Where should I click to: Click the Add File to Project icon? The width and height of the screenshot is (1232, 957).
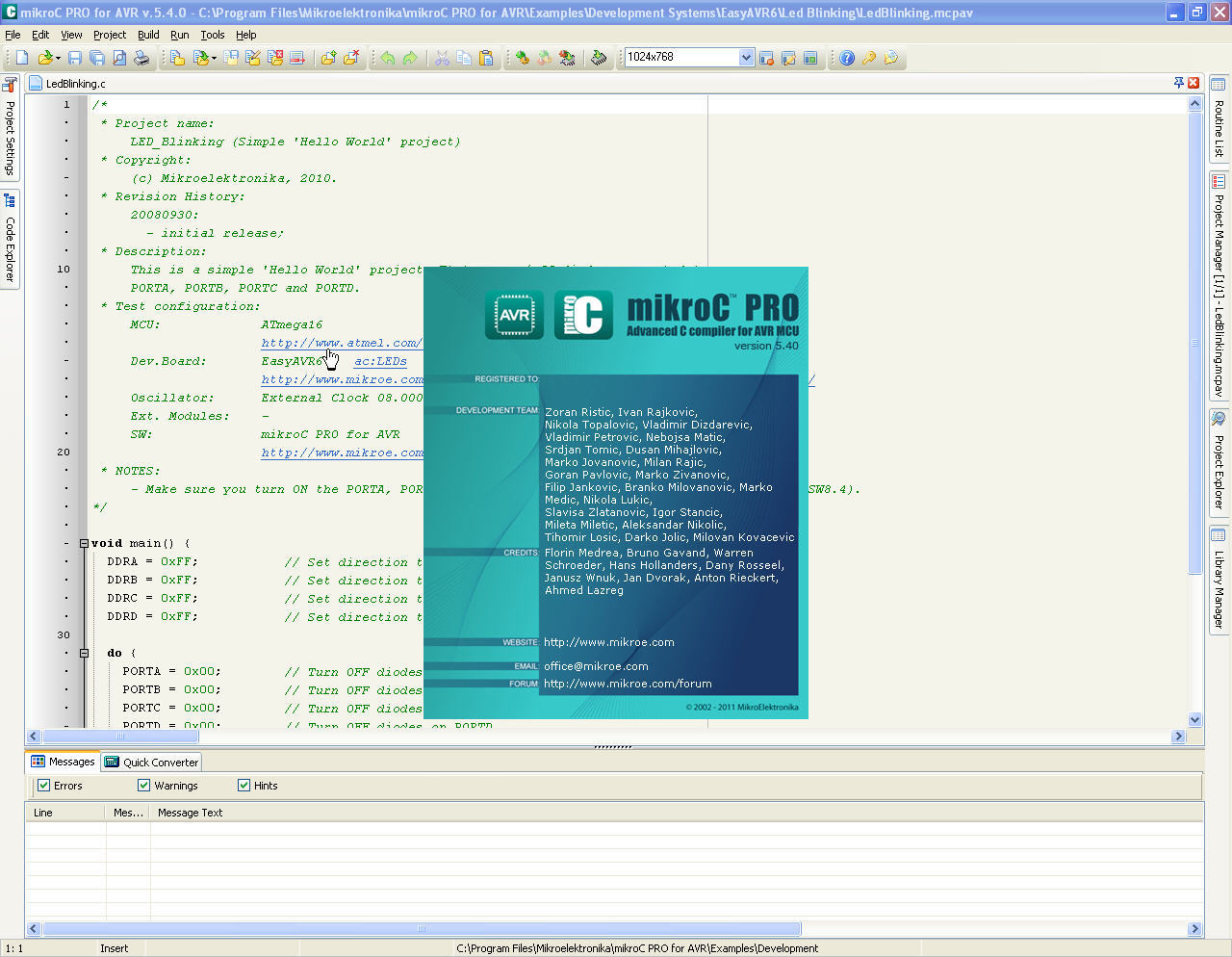[x=328, y=58]
